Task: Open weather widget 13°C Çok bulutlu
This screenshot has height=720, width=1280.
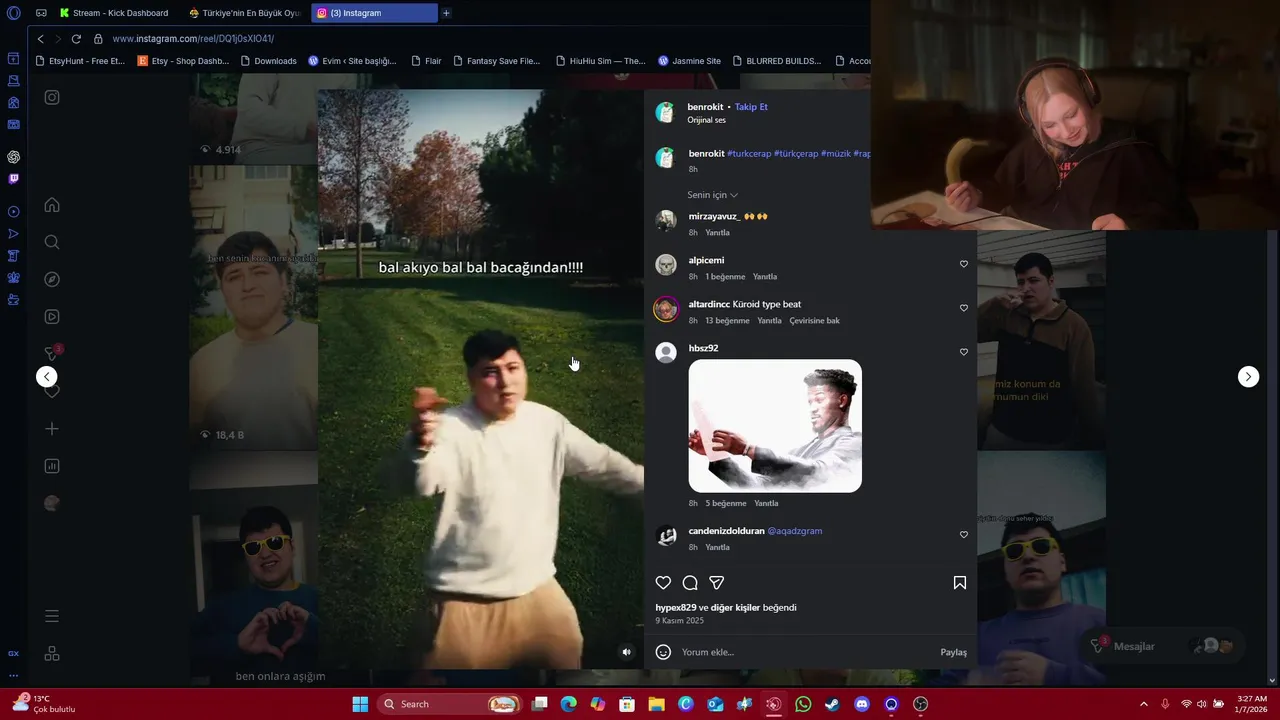Action: (43, 704)
